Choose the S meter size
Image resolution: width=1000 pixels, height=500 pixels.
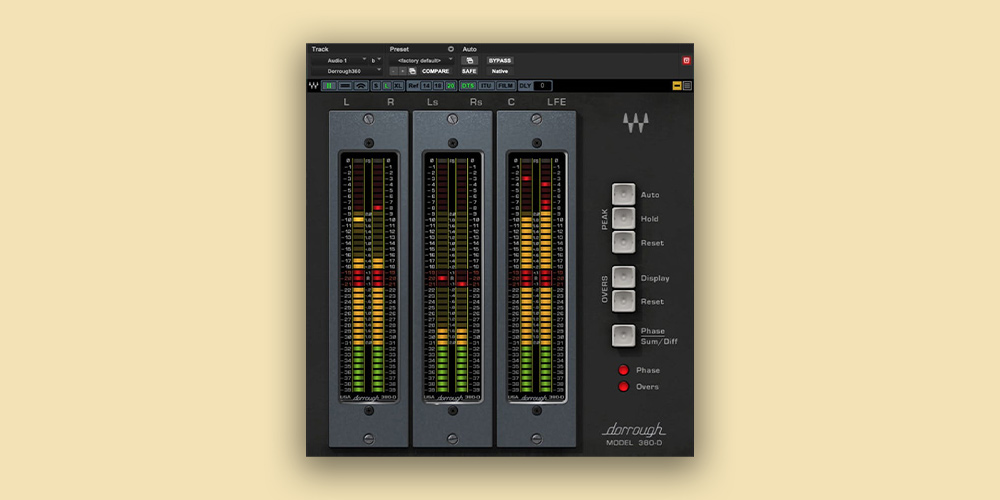376,85
